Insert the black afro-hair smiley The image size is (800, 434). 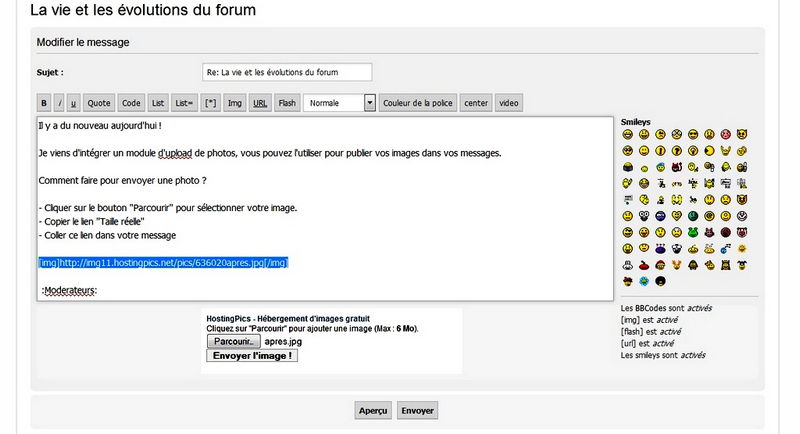(x=660, y=281)
